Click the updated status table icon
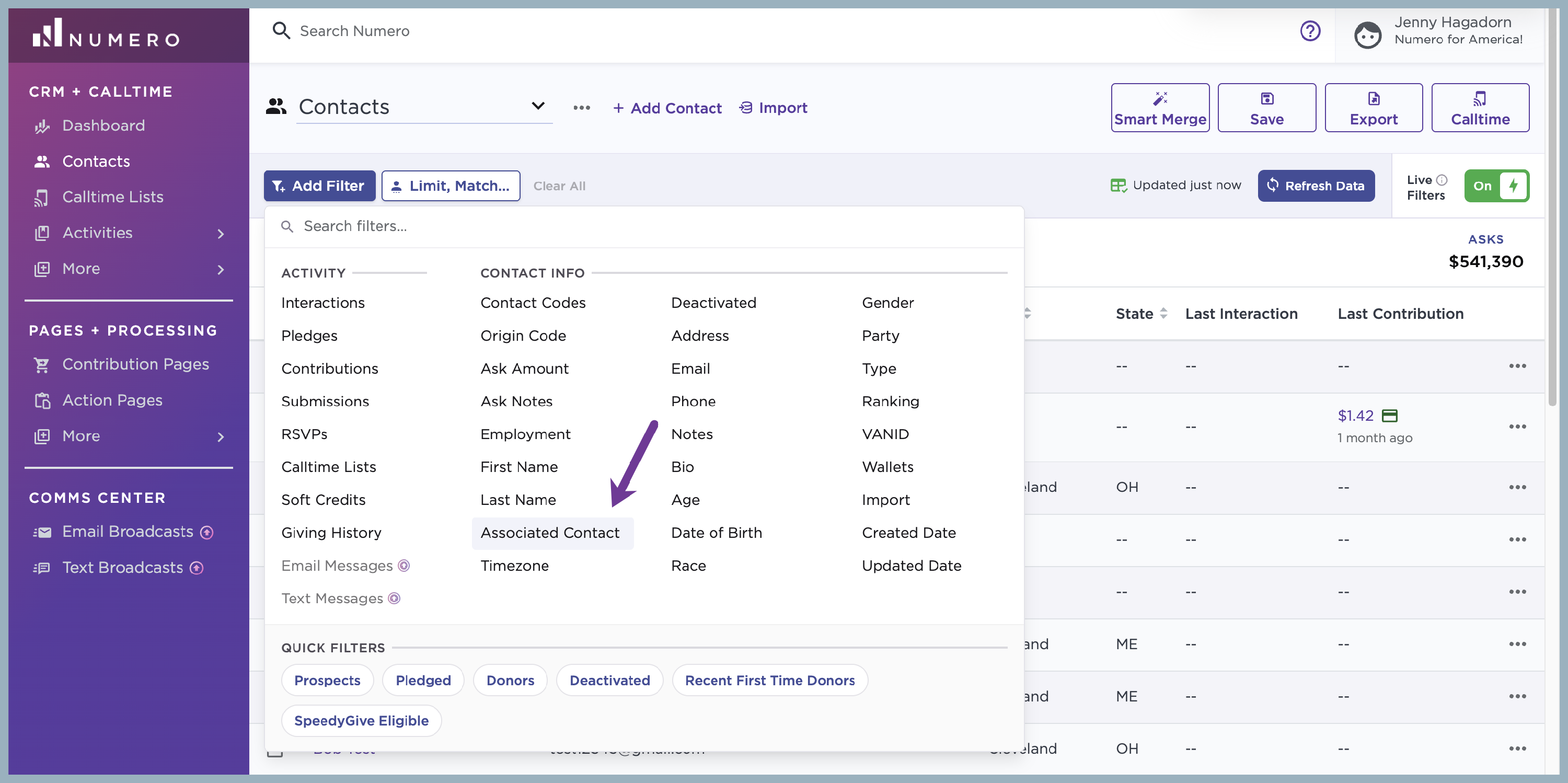The image size is (1568, 783). (x=1118, y=185)
